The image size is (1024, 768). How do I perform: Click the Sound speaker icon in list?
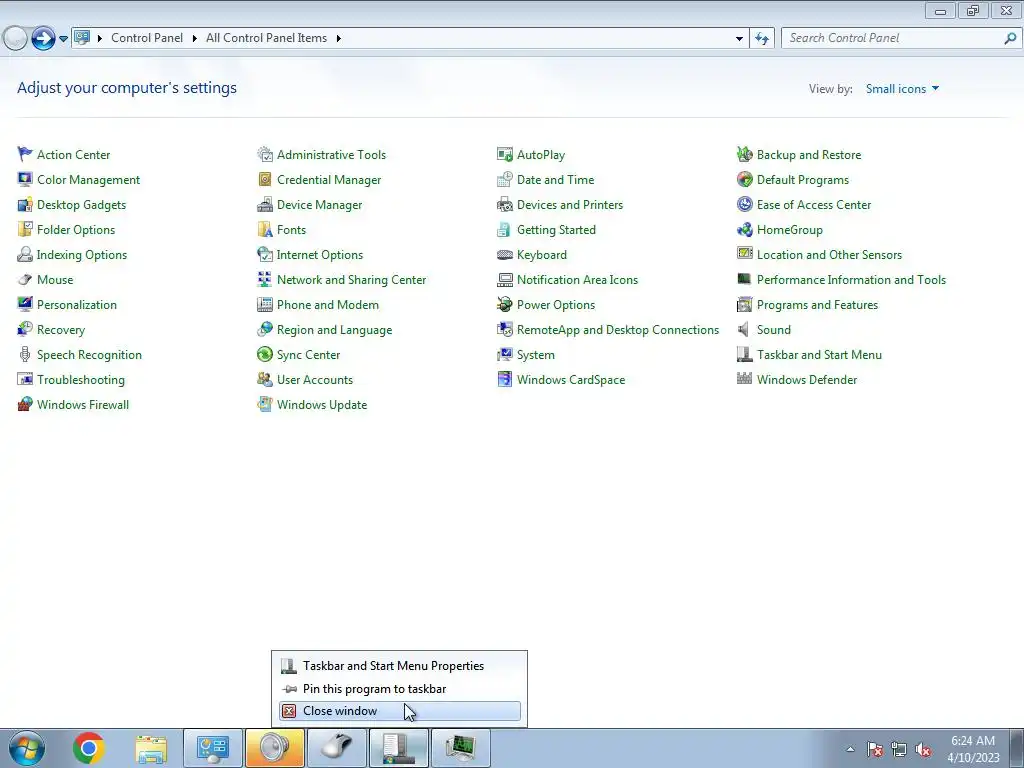pos(744,329)
